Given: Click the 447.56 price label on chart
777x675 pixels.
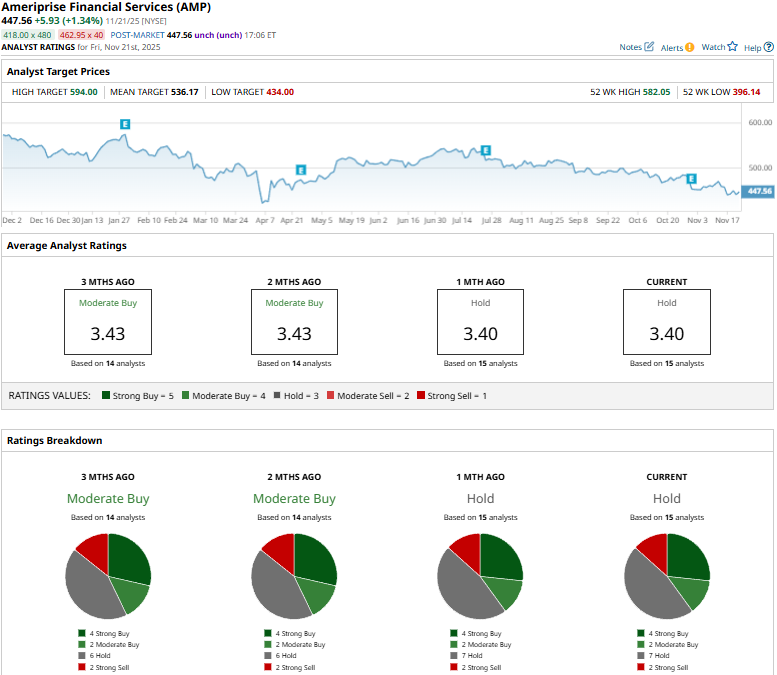Looking at the screenshot, I should [759, 191].
